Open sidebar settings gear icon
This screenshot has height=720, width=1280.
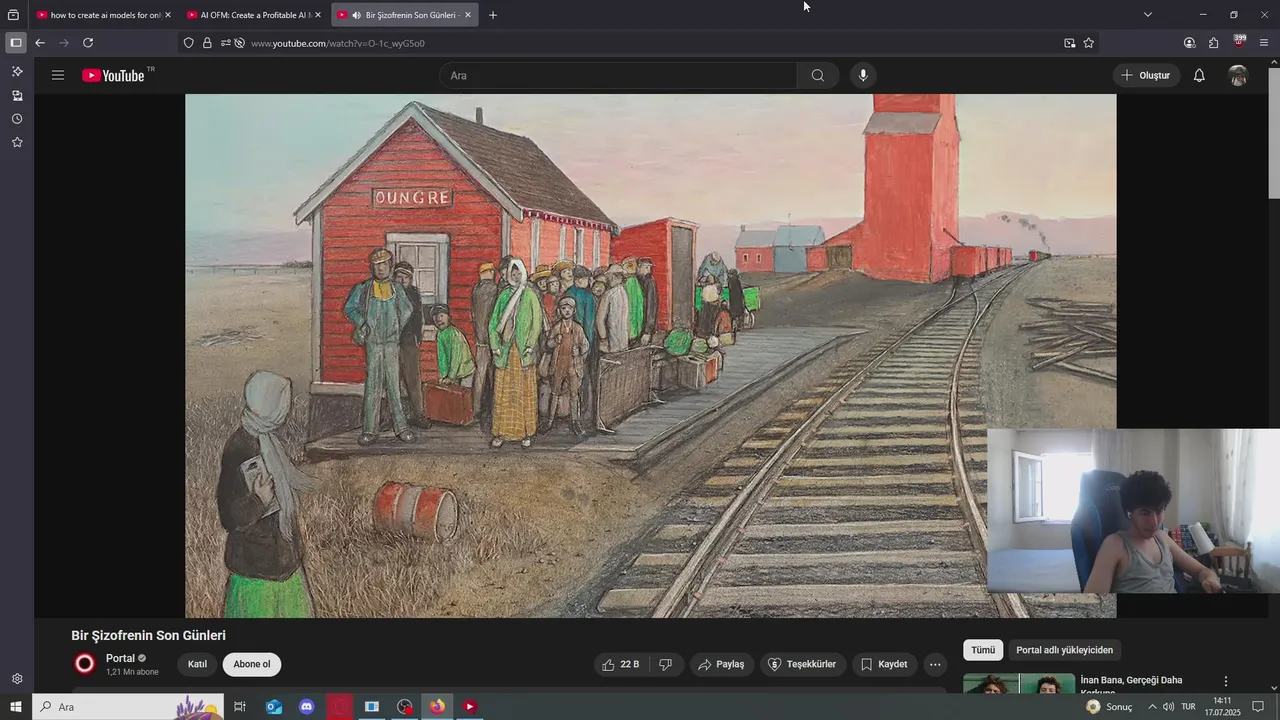[x=17, y=679]
